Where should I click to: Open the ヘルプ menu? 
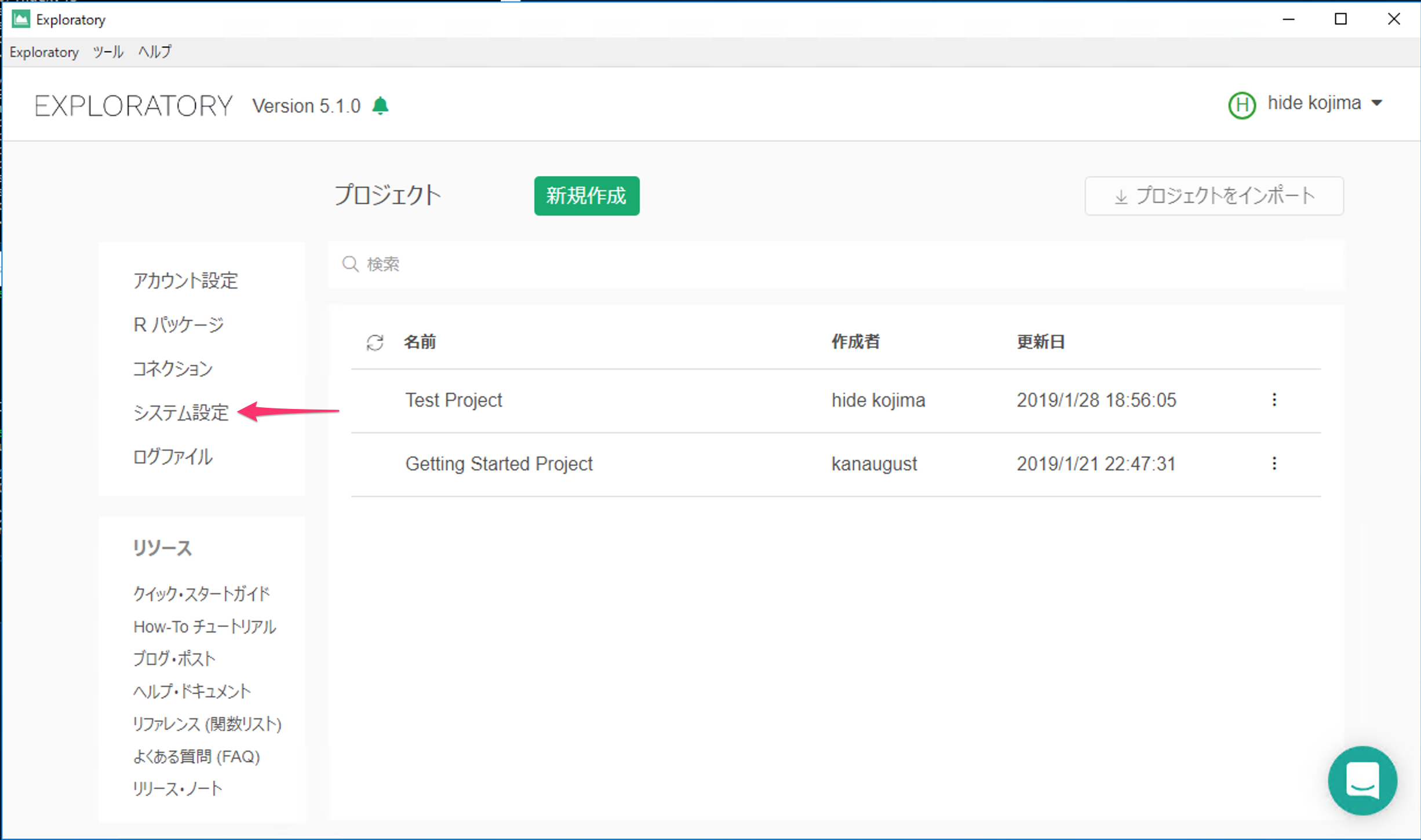pyautogui.click(x=155, y=52)
